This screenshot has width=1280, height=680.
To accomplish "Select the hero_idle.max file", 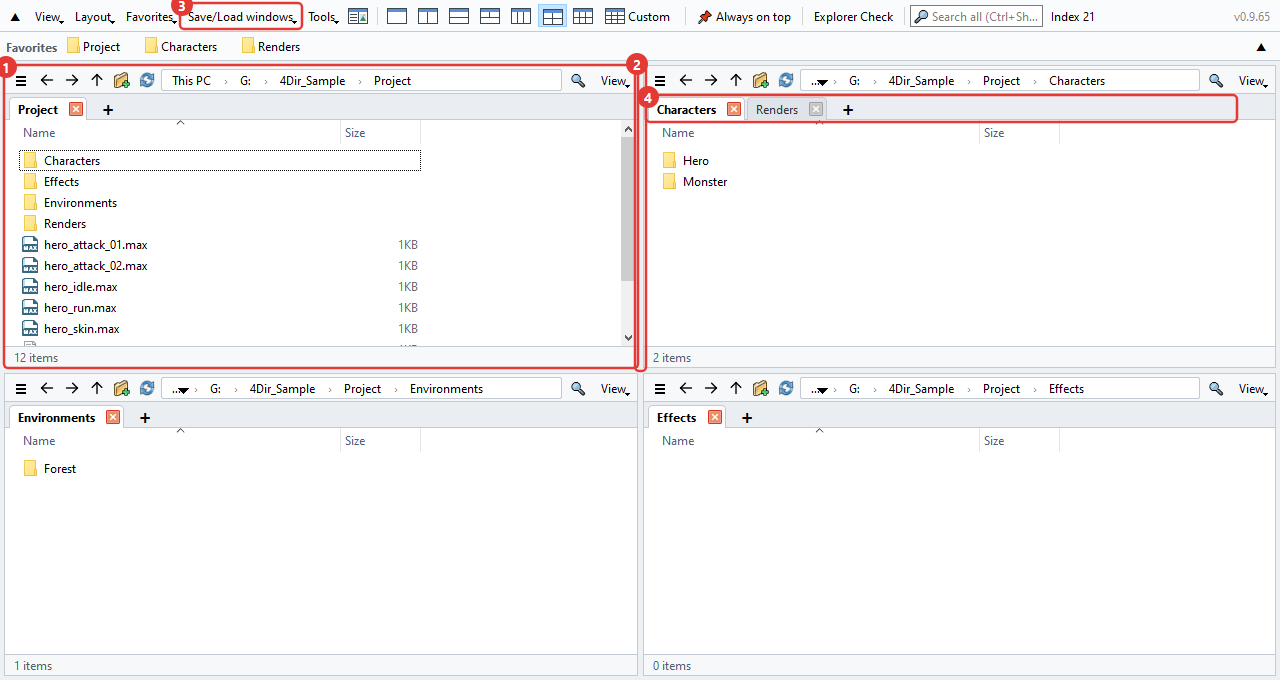I will pos(81,287).
